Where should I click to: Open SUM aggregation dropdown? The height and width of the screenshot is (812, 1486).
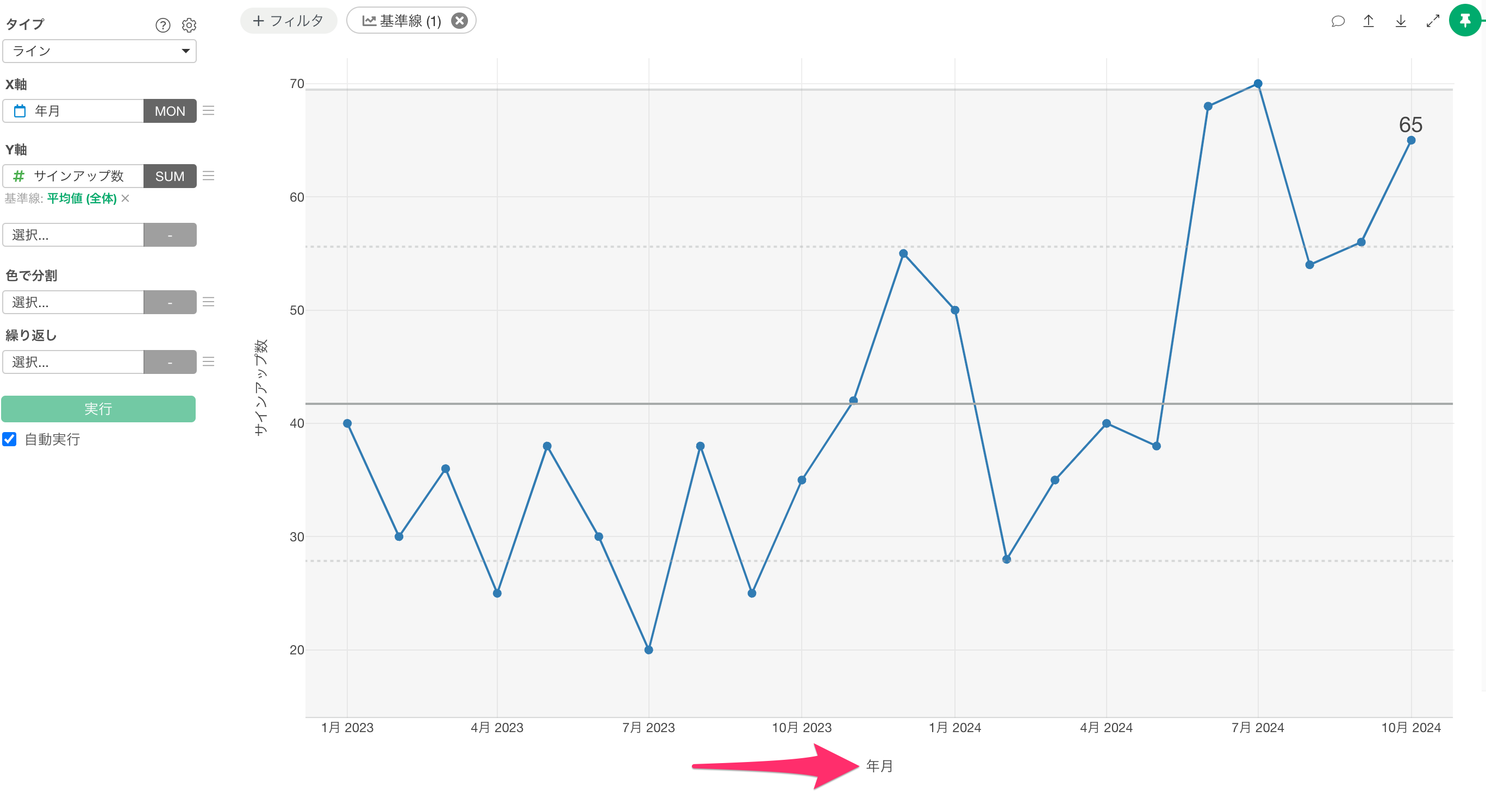point(170,176)
